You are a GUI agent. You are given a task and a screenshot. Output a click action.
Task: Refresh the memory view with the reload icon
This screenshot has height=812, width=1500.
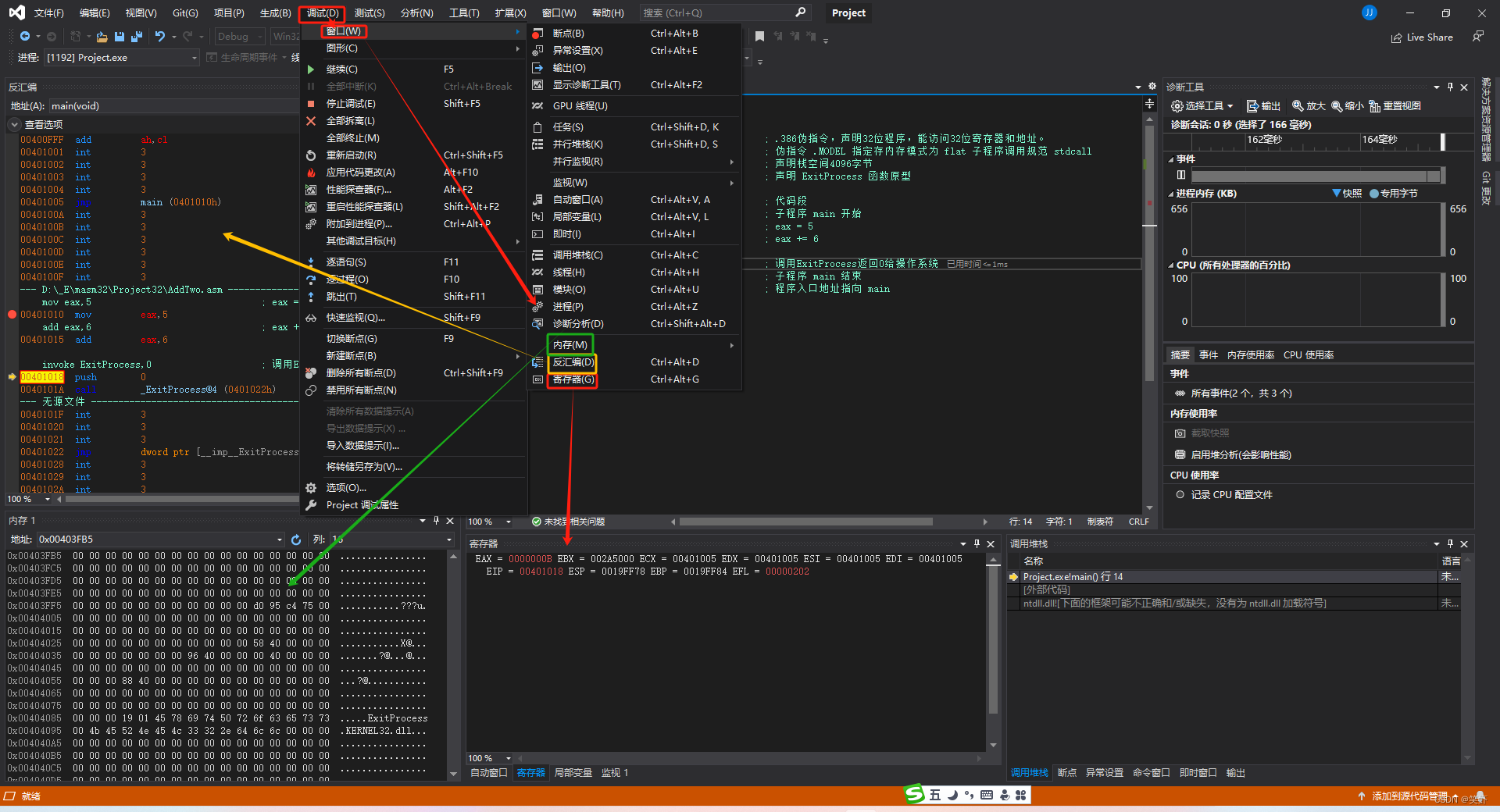(296, 540)
